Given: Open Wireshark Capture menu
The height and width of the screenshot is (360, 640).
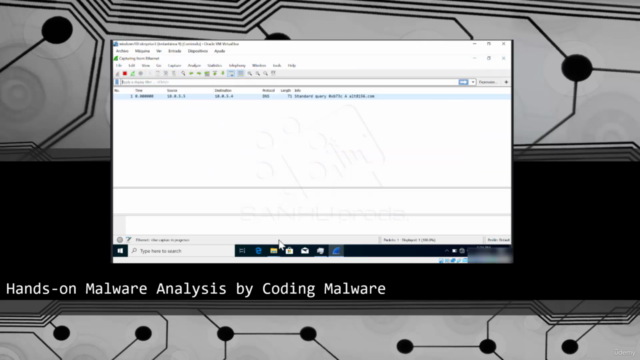Looking at the screenshot, I should 175,65.
